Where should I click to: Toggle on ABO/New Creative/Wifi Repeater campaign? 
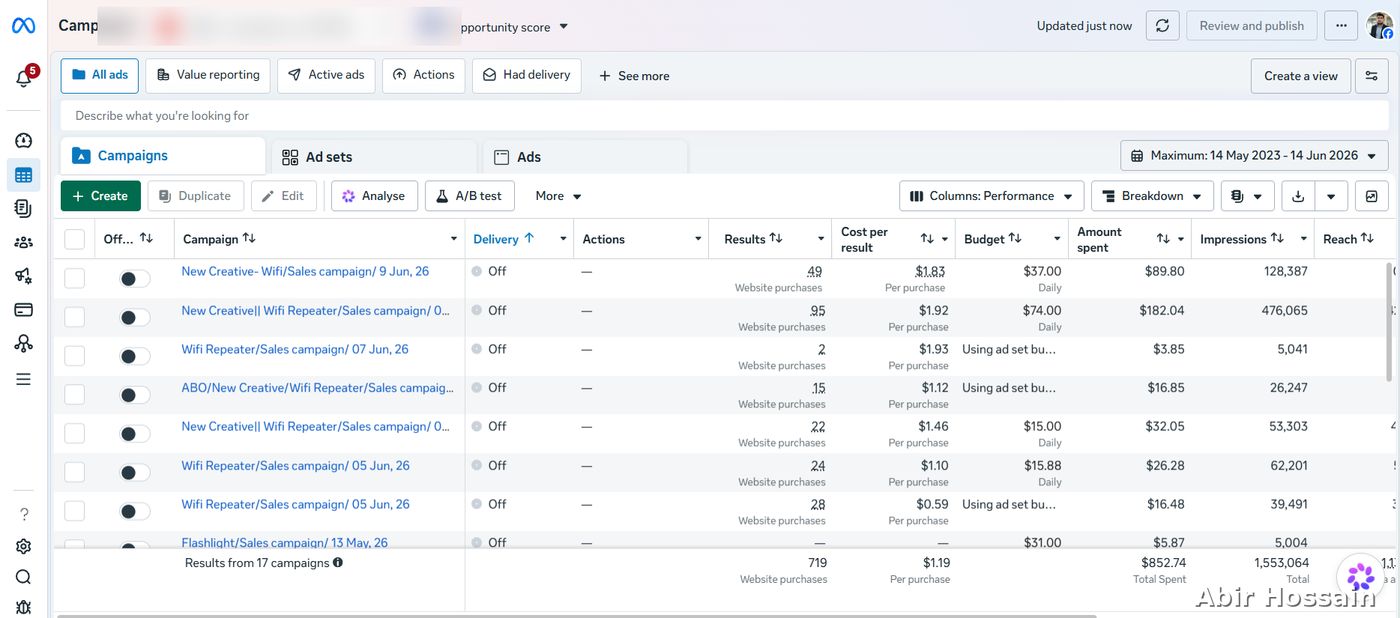pos(134,395)
